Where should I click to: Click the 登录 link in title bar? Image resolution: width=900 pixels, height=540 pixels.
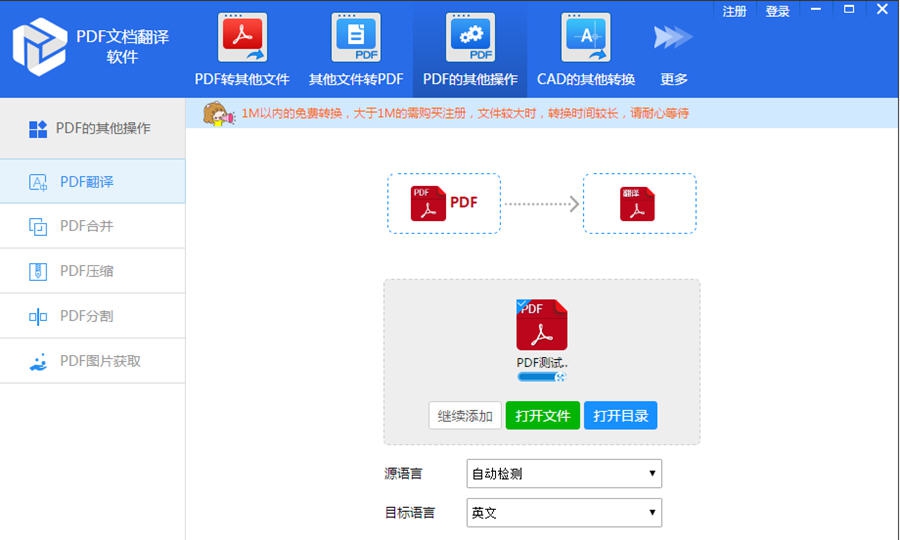click(777, 11)
